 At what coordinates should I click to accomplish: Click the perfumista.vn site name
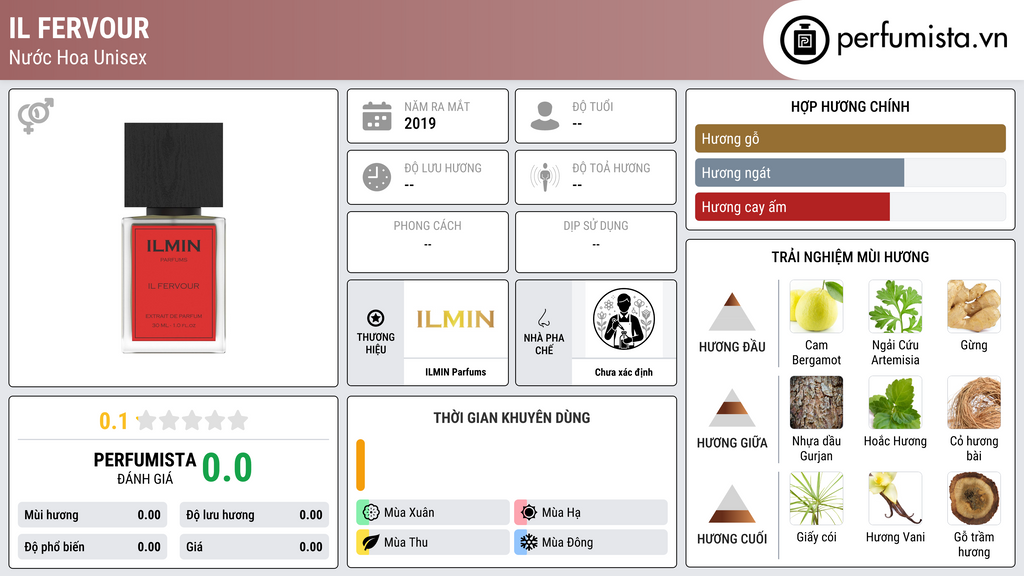(922, 38)
